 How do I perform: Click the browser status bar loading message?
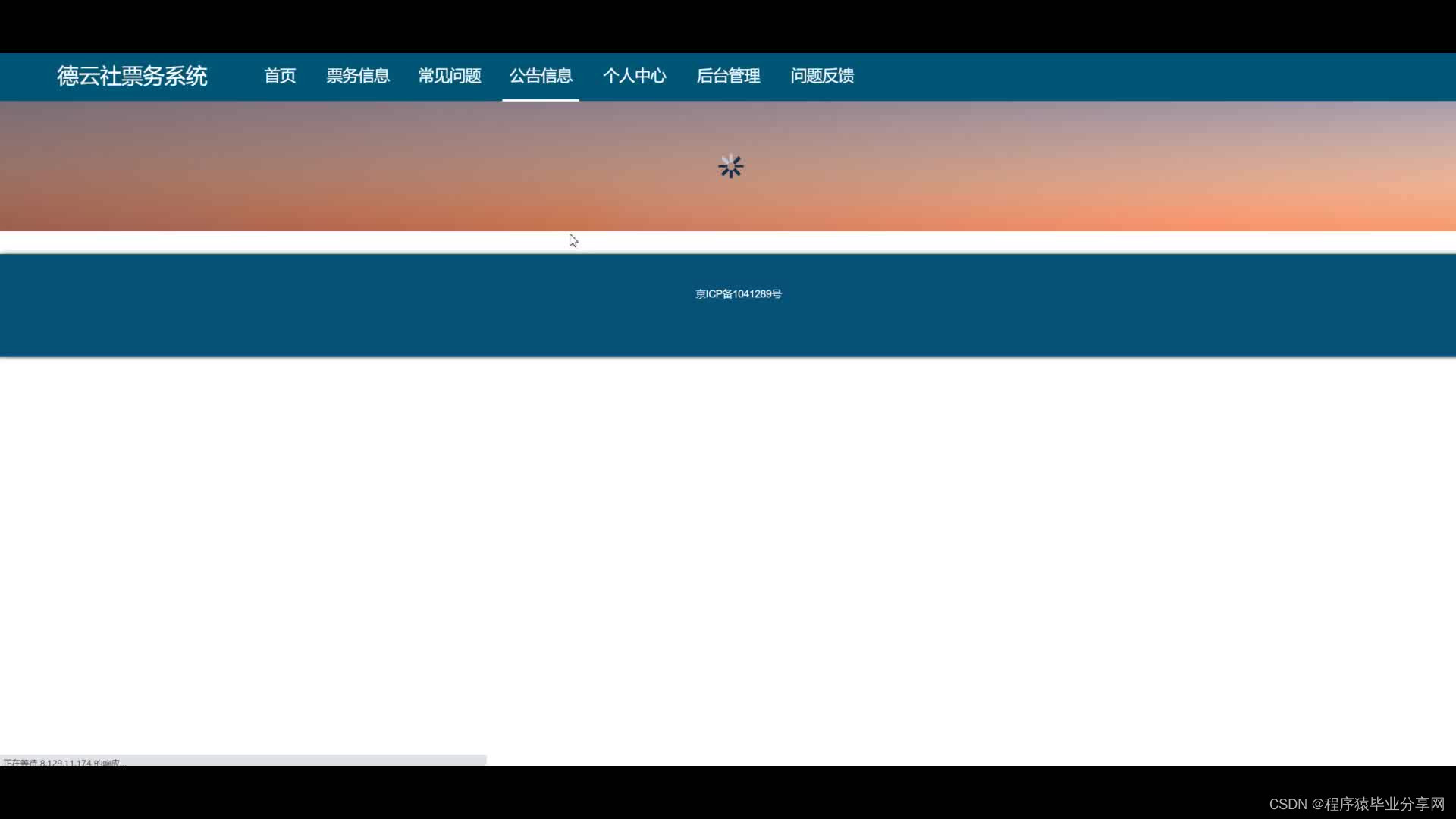(62, 761)
